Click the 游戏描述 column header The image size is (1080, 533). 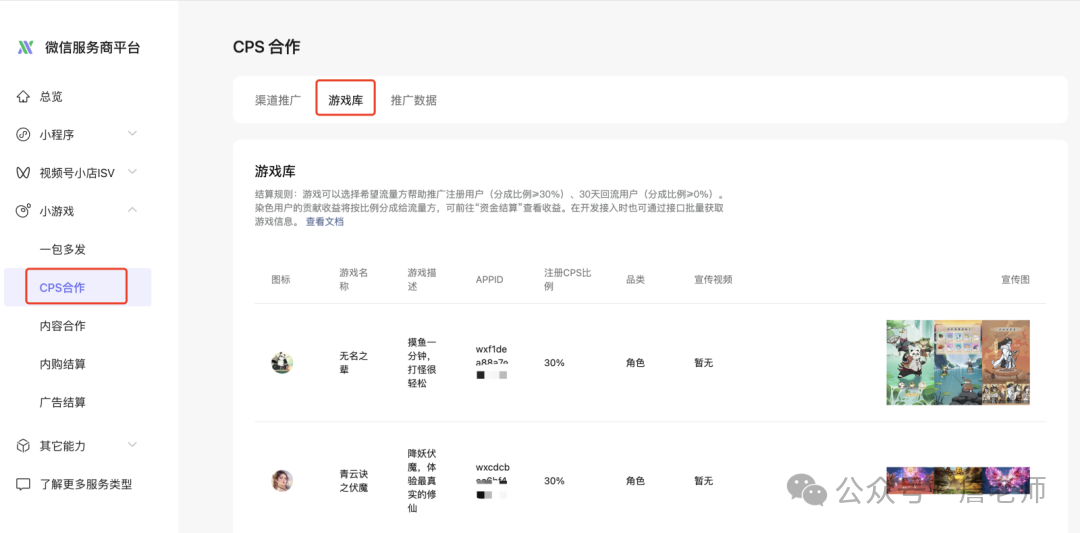(422, 279)
